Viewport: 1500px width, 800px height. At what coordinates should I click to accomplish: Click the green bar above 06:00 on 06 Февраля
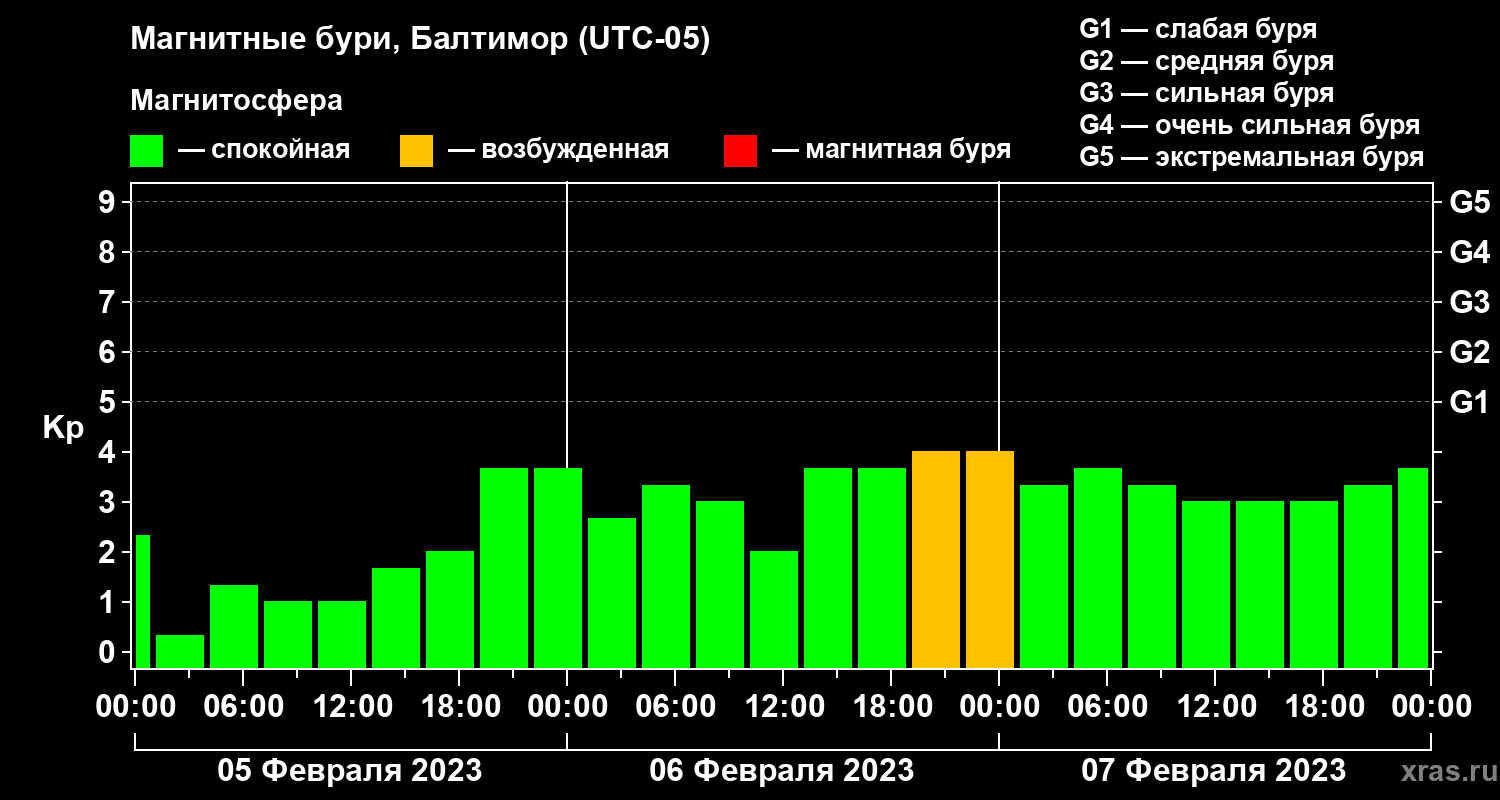[666, 576]
